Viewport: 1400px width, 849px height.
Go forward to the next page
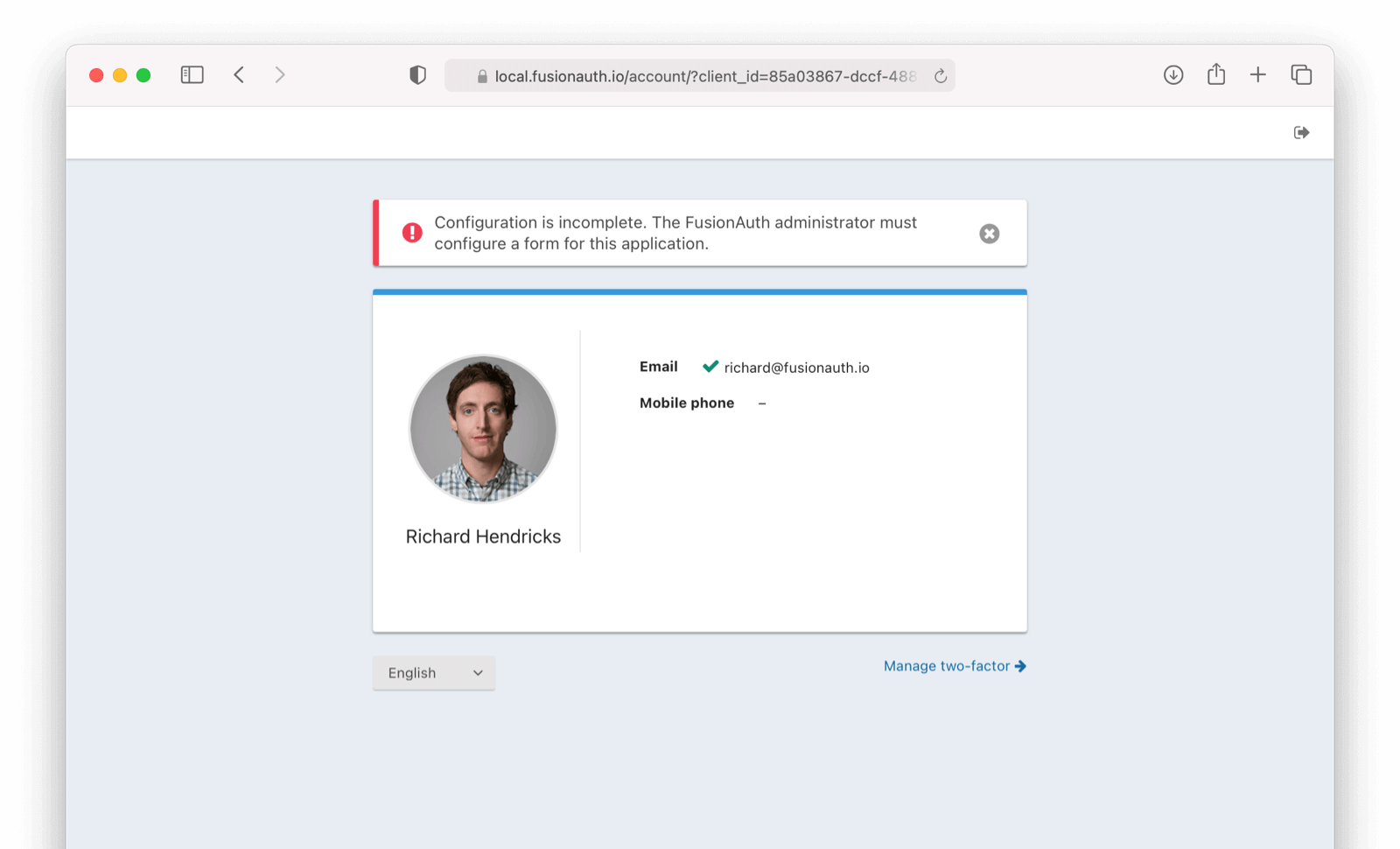click(x=280, y=75)
